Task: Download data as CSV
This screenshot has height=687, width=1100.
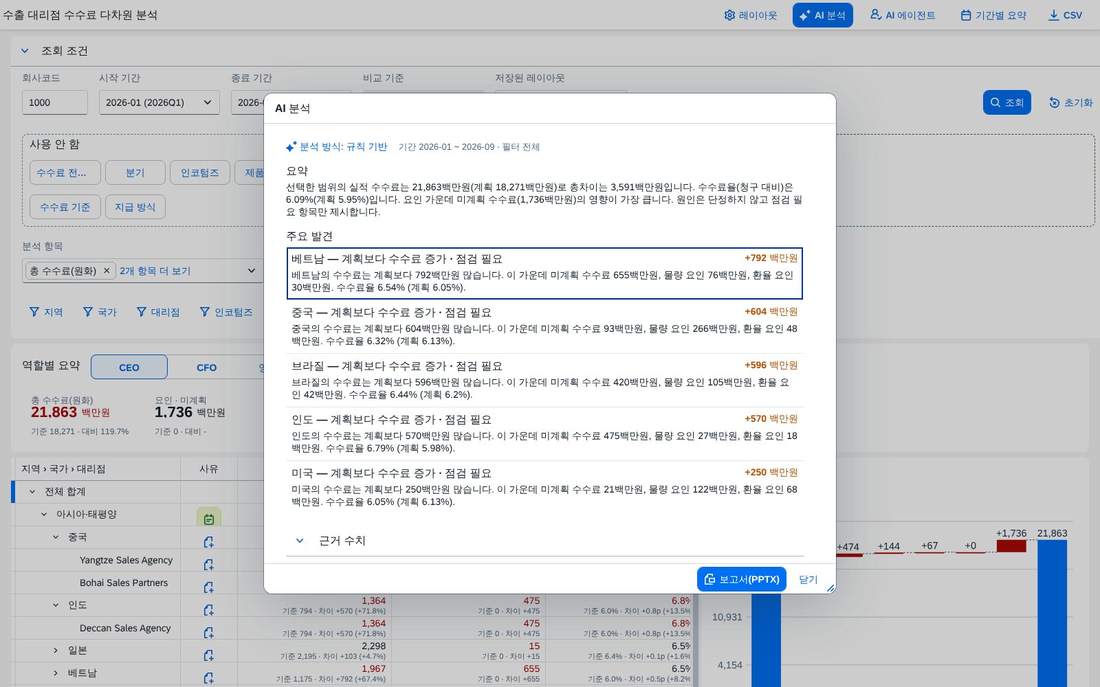Action: [x=1065, y=15]
